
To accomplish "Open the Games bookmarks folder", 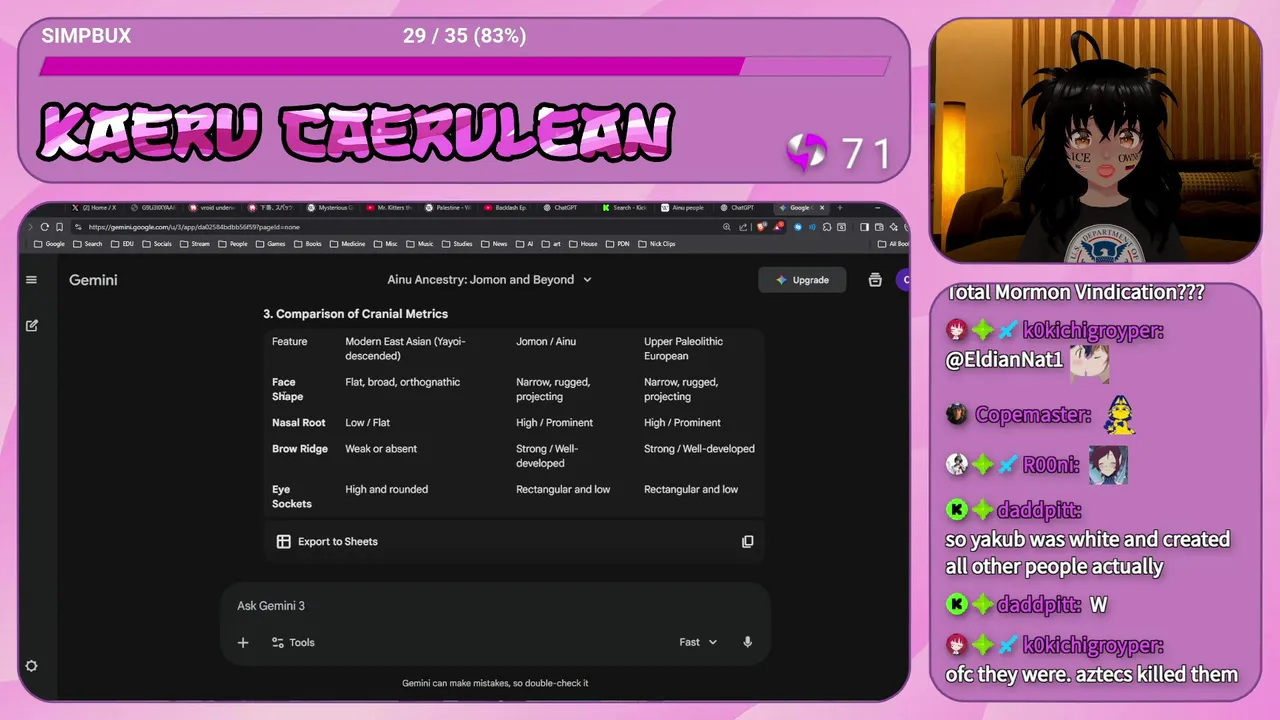I will 271,244.
